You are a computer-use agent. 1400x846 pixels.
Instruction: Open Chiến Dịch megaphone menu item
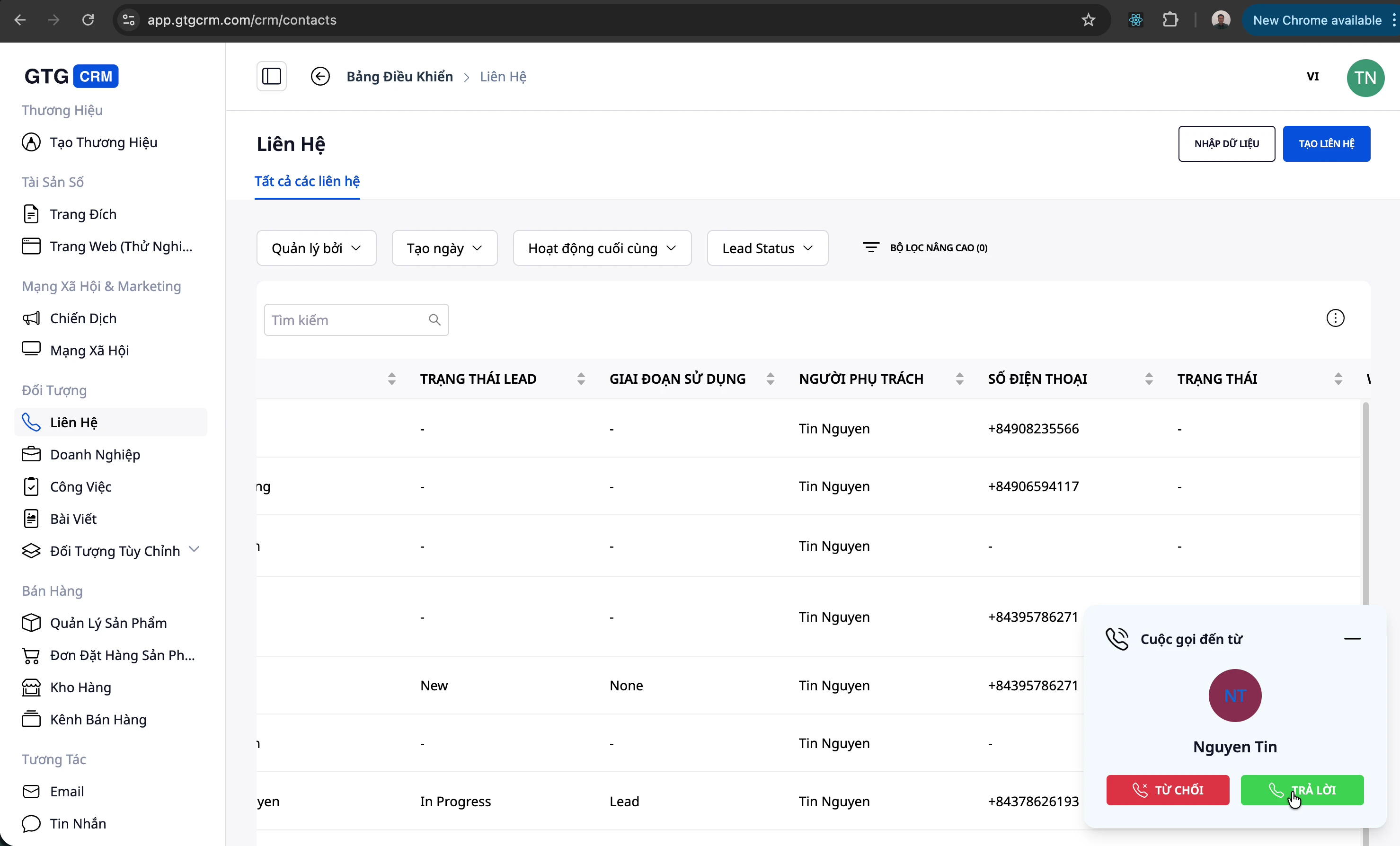tap(83, 318)
